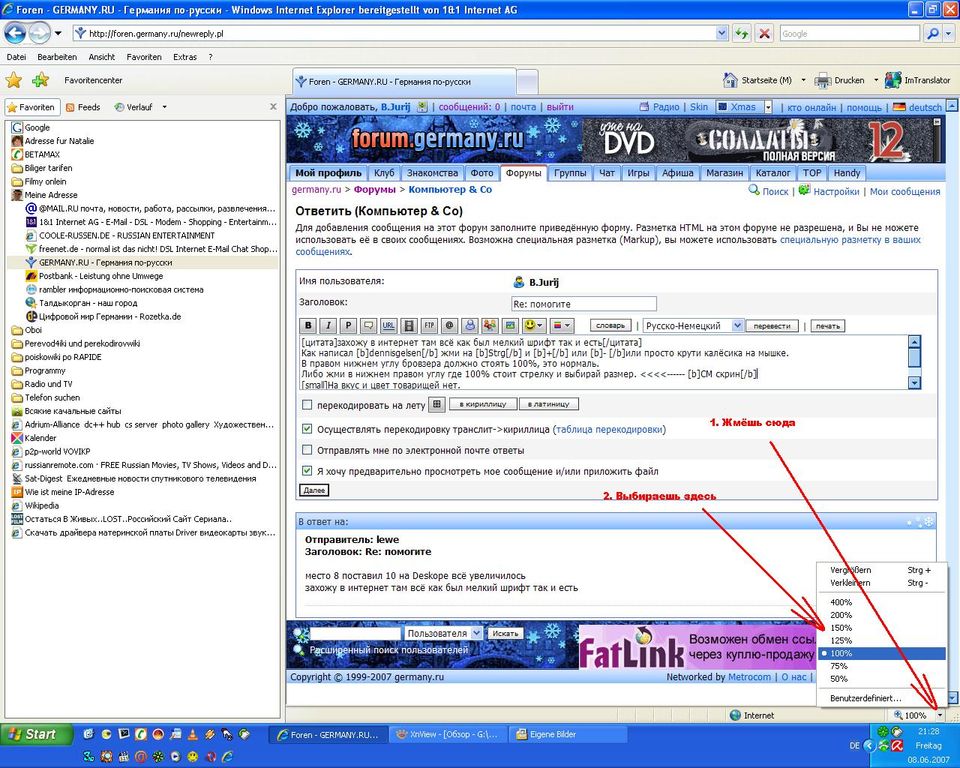Close the Favoriten sidebar panel

(x=273, y=107)
